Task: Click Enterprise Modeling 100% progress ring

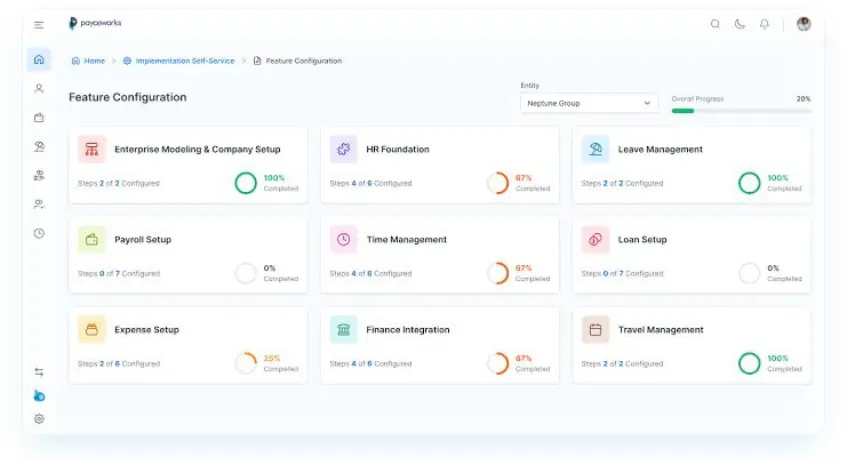Action: tap(246, 183)
